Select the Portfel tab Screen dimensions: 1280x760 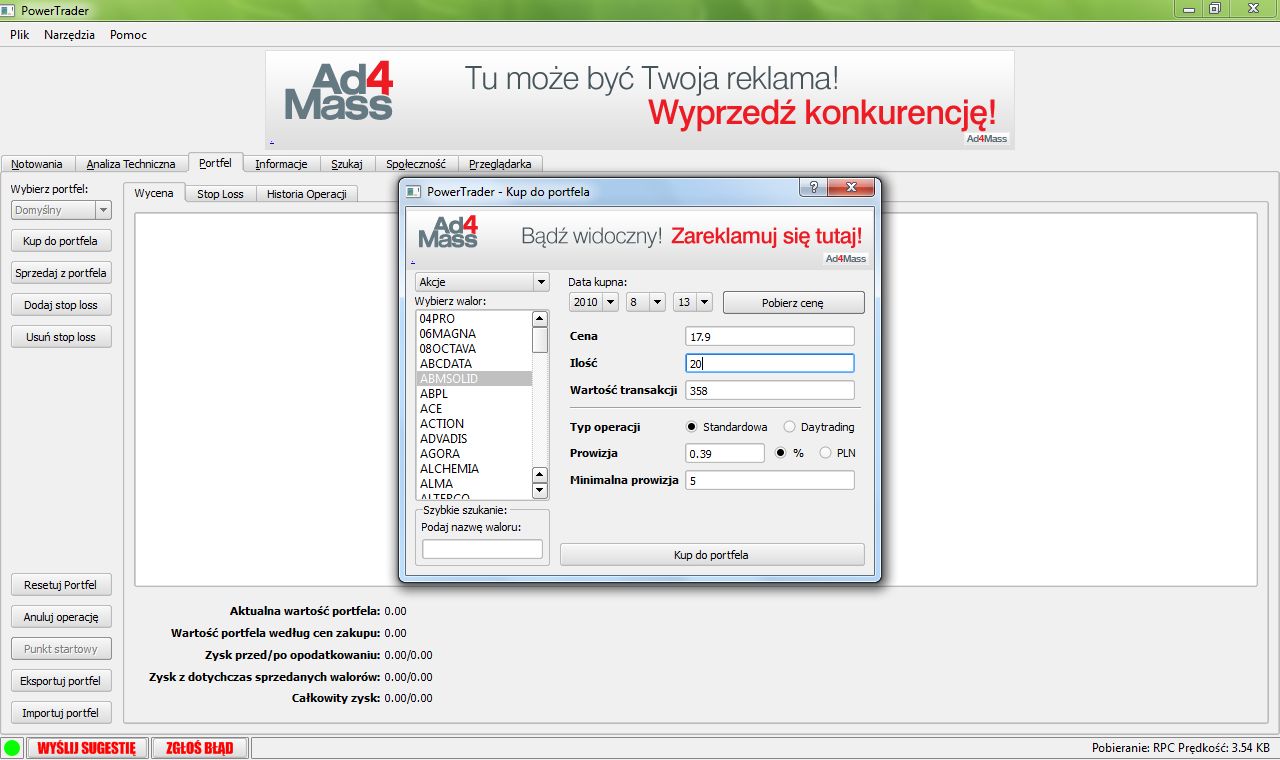coord(215,162)
